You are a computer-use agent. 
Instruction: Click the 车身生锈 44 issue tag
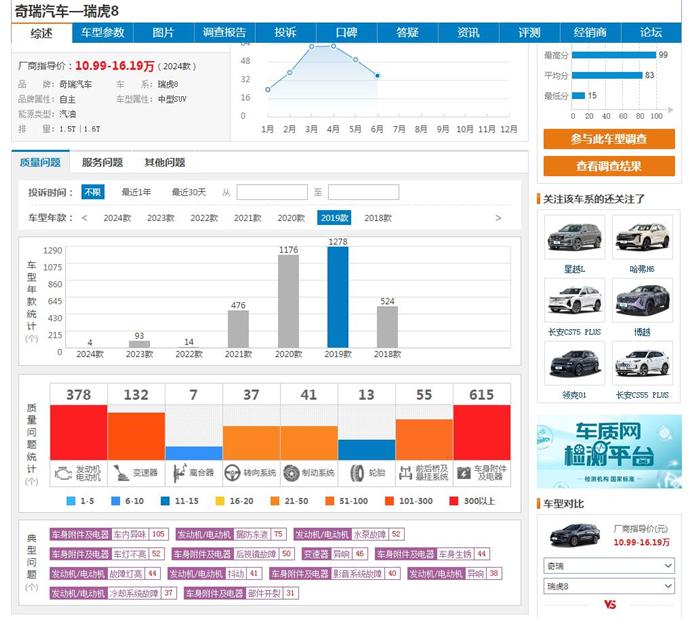pyautogui.click(x=433, y=554)
